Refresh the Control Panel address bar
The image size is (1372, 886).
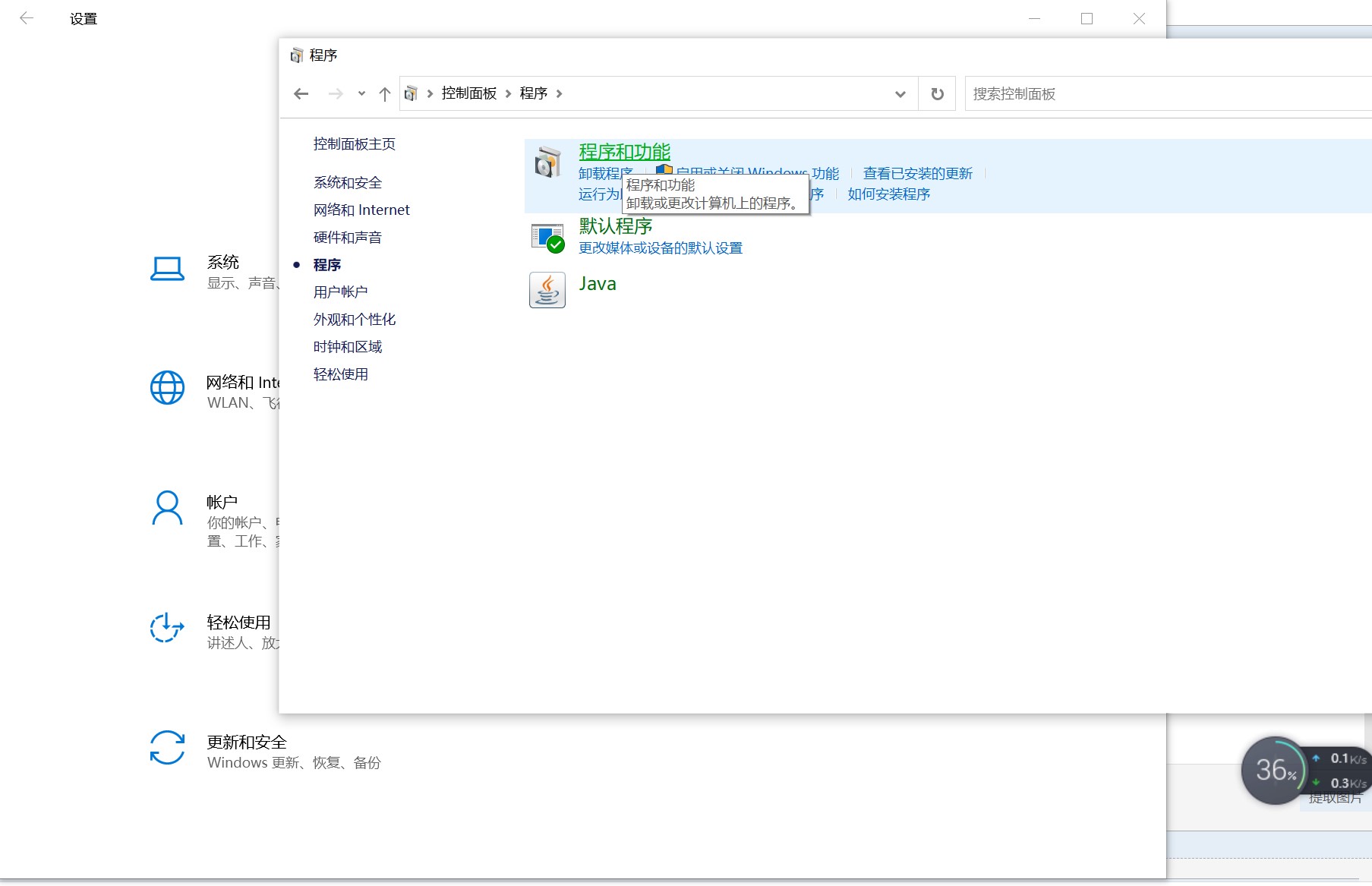[938, 94]
